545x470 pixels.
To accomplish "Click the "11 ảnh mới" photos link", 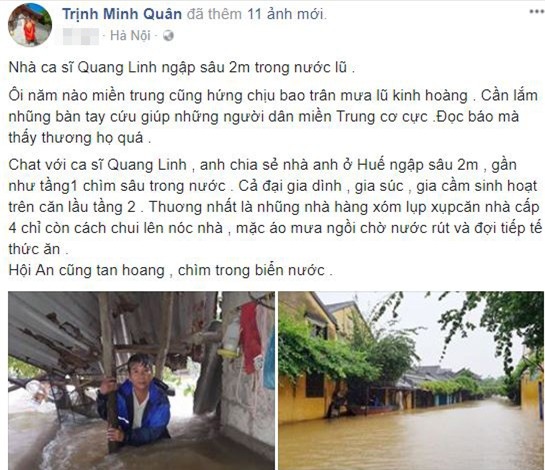I will [286, 14].
